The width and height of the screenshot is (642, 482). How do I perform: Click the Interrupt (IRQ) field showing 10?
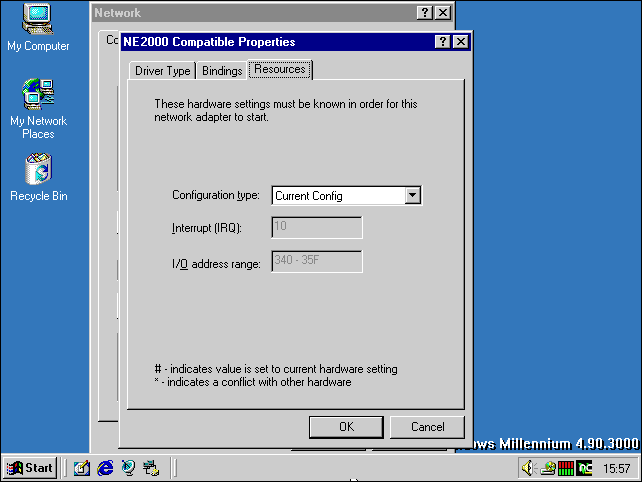[x=317, y=227]
